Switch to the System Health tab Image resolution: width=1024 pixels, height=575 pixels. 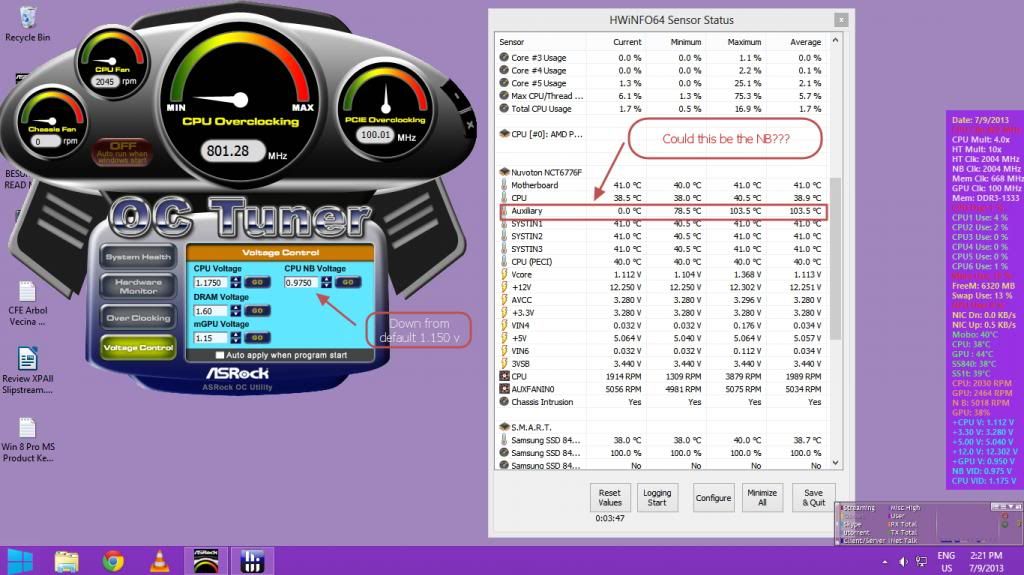(x=138, y=257)
